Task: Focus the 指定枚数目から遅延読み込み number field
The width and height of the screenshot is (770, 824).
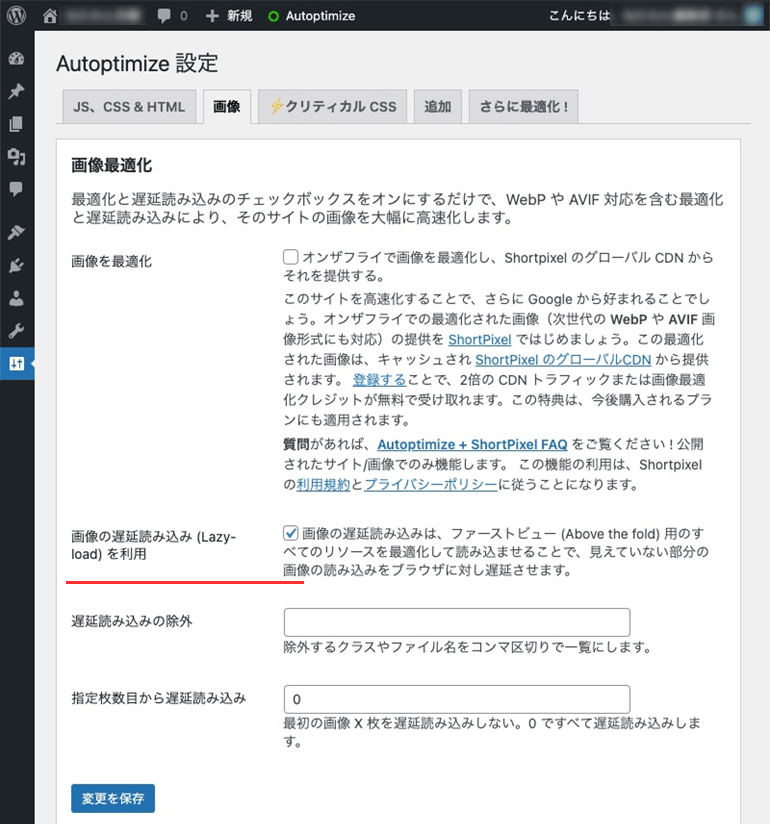Action: 457,699
